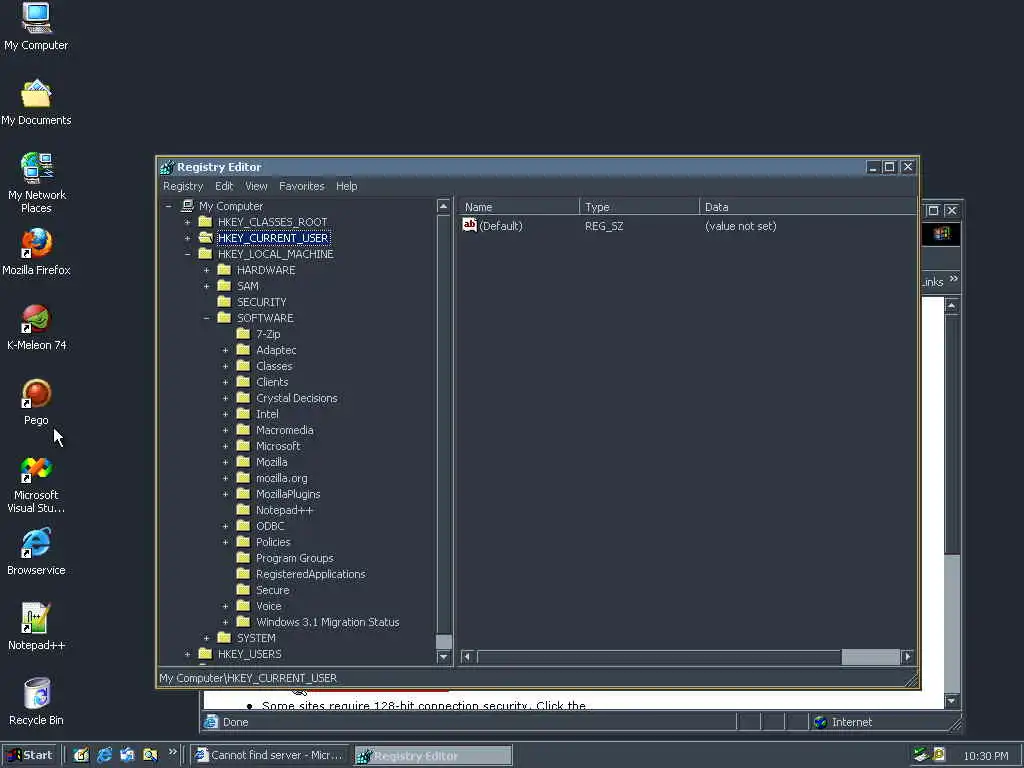Open Microsoft Visual Studio desktop shortcut

(36, 485)
